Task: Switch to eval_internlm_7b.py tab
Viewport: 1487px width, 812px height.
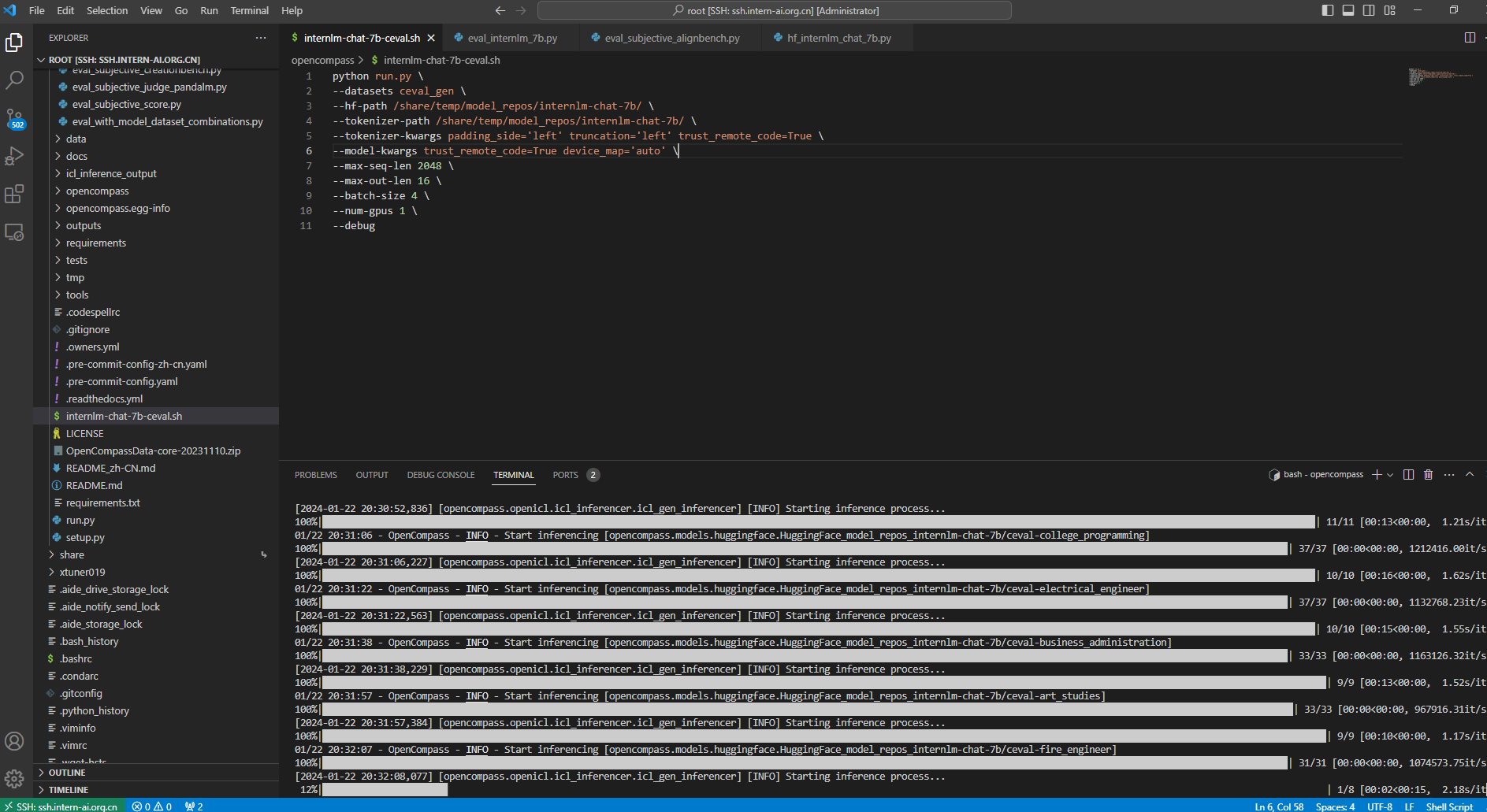Action: click(512, 38)
